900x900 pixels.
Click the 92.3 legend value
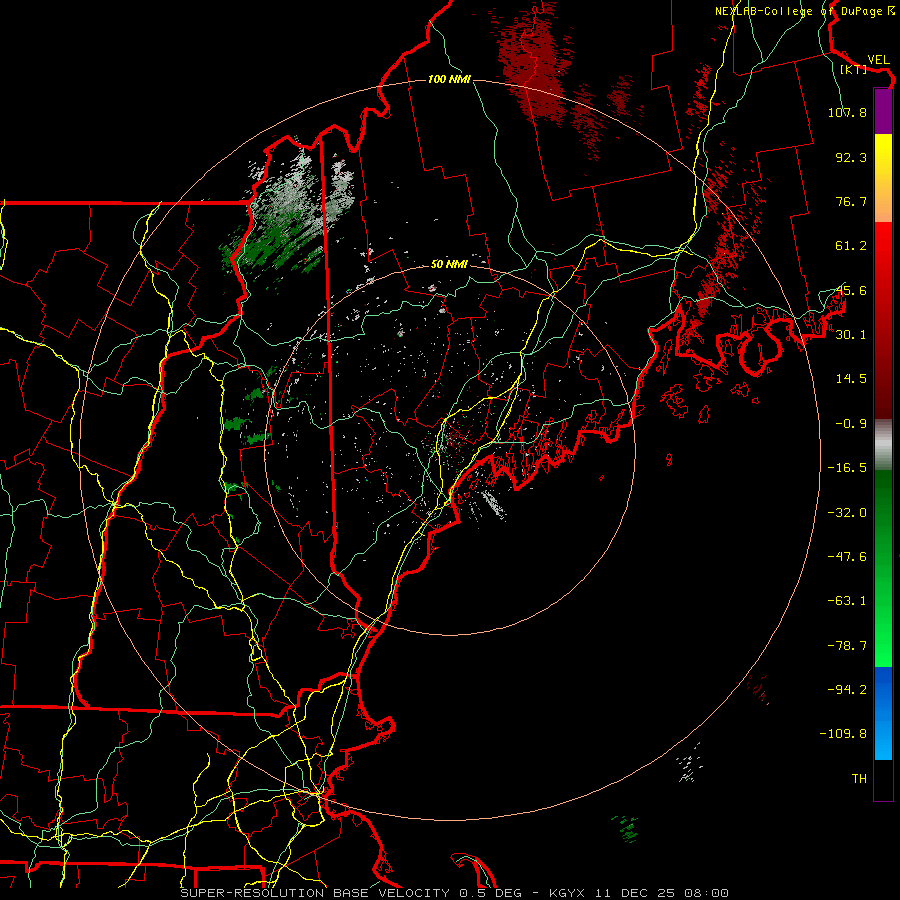[851, 157]
